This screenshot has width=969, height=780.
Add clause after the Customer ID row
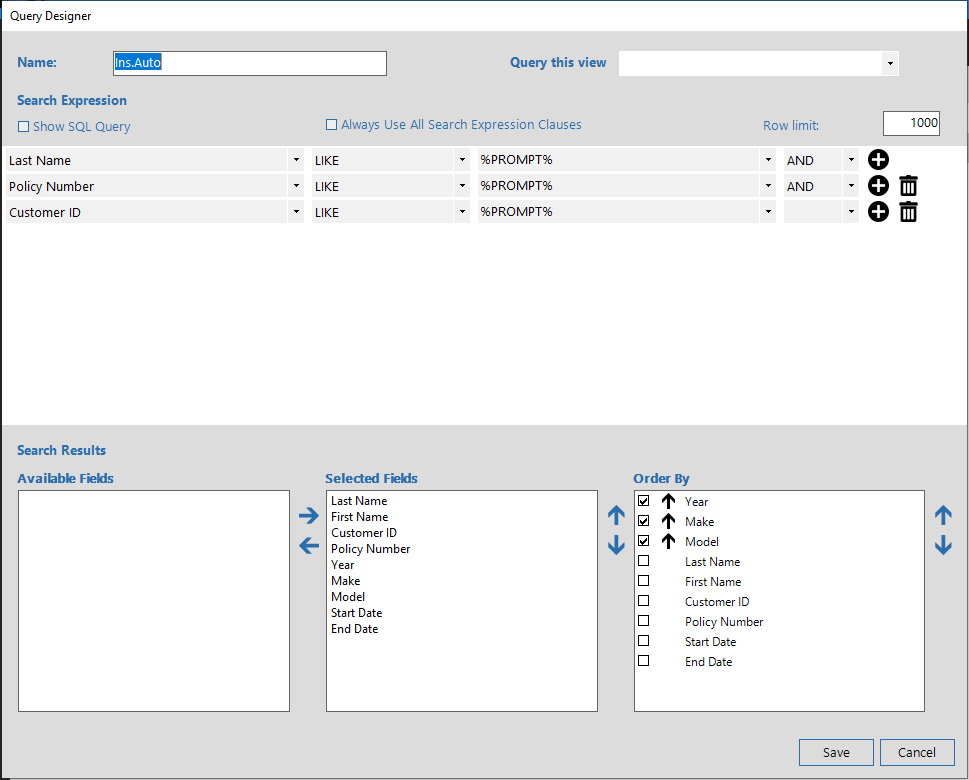click(x=878, y=212)
